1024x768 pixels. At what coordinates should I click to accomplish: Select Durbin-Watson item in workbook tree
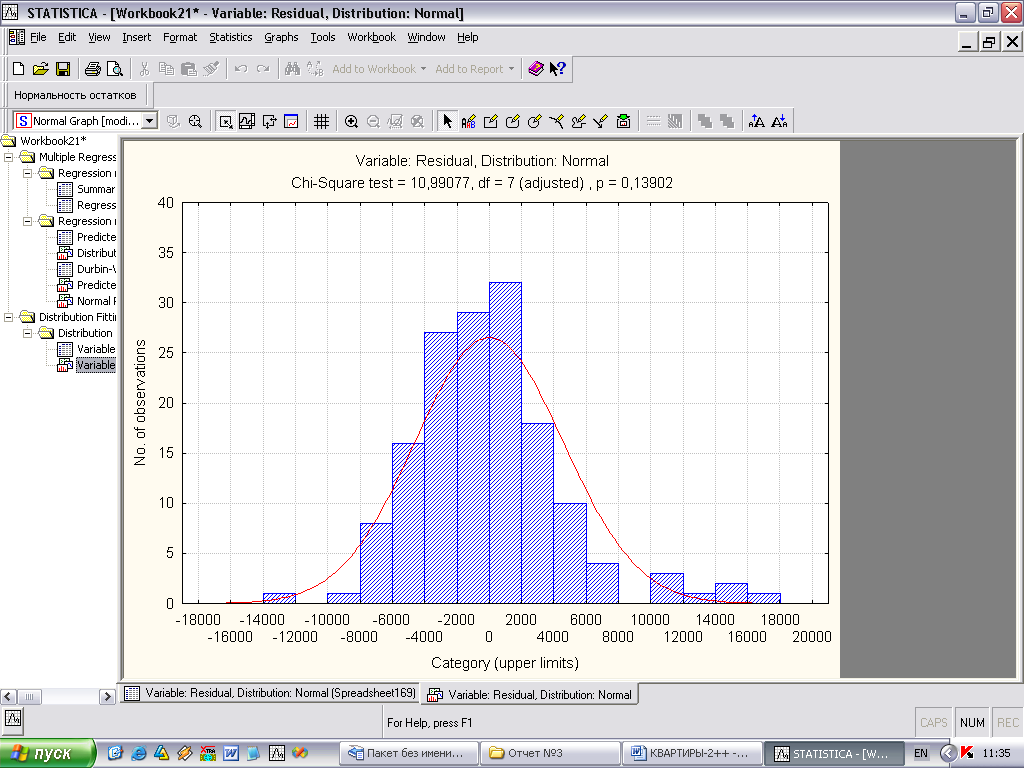pyautogui.click(x=95, y=269)
